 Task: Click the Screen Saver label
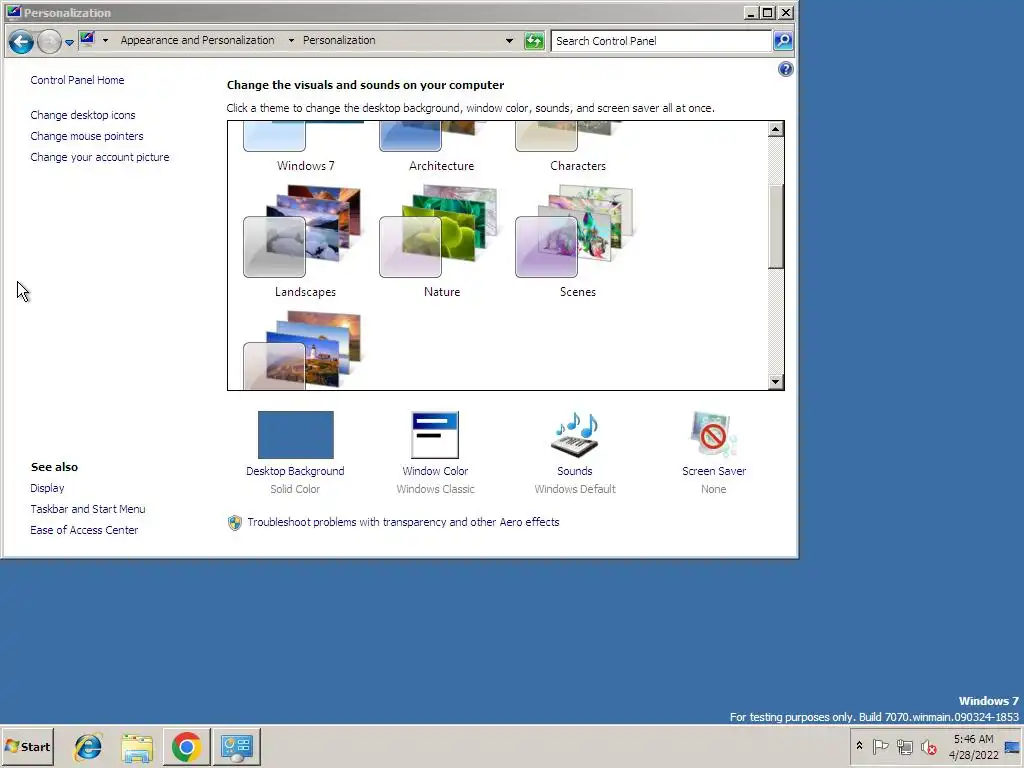[x=714, y=471]
